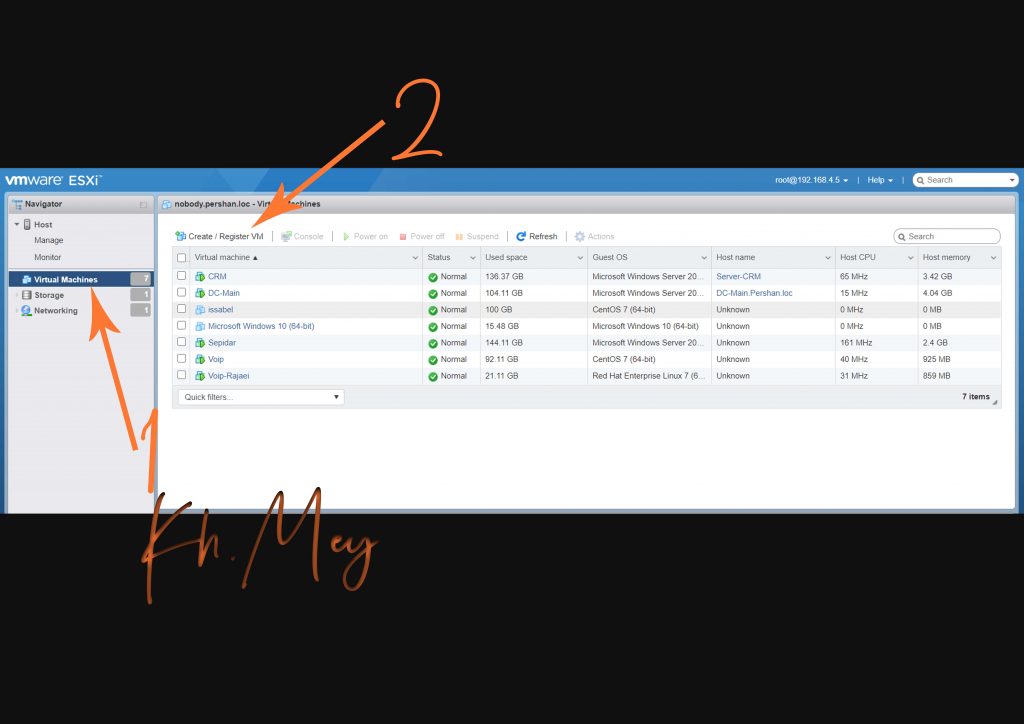
Task: Click the green status icon for CRM
Action: pyautogui.click(x=432, y=277)
